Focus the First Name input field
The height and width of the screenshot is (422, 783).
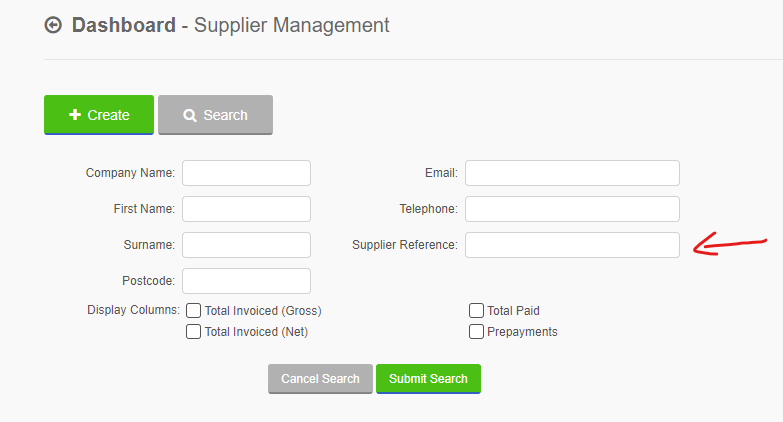coord(246,209)
